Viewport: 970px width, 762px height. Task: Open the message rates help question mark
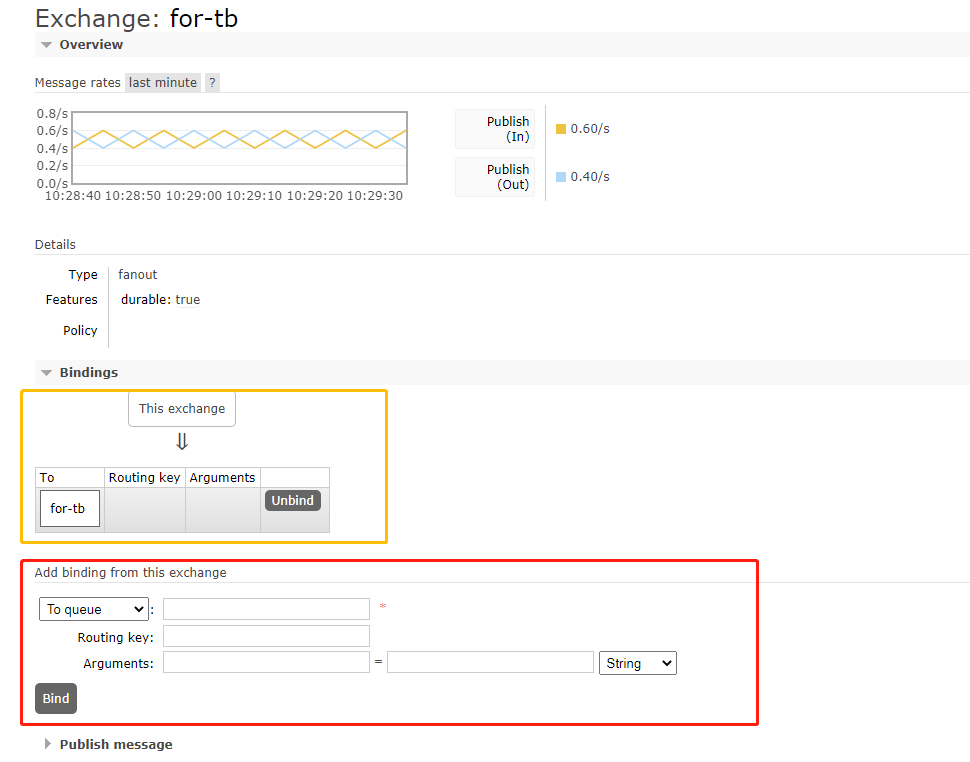point(212,82)
